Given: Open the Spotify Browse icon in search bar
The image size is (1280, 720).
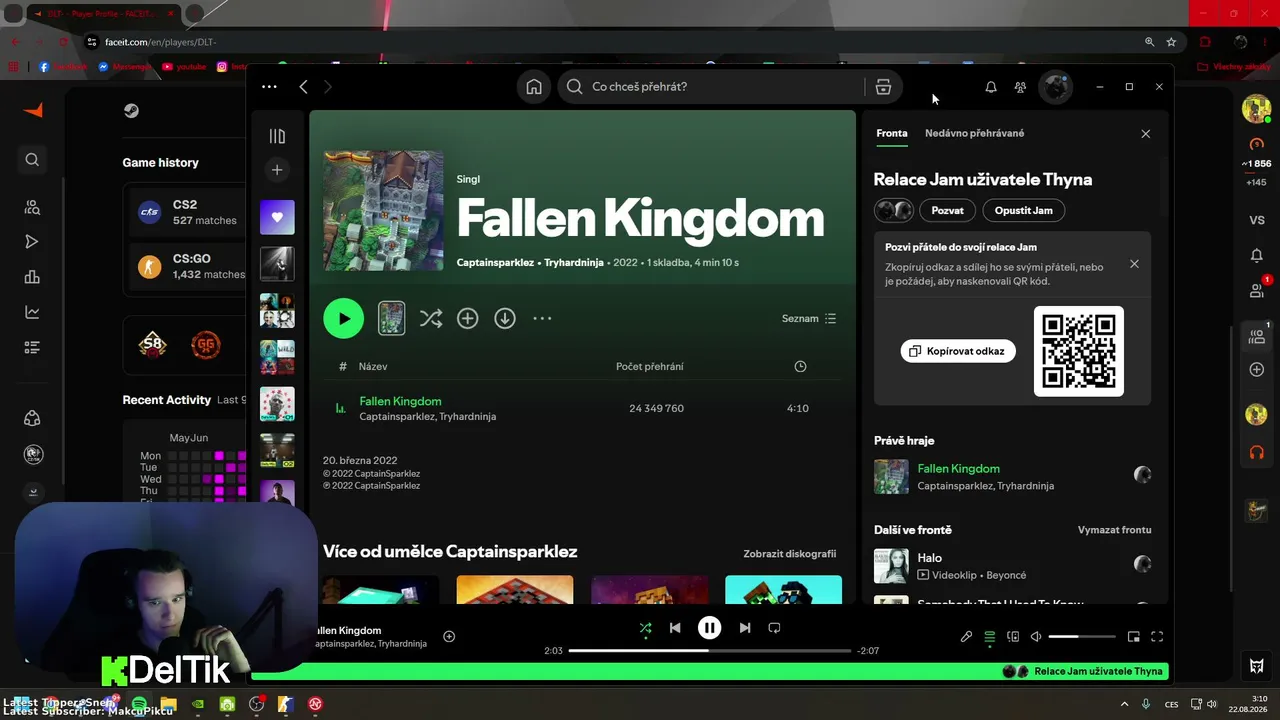Looking at the screenshot, I should pyautogui.click(x=883, y=87).
